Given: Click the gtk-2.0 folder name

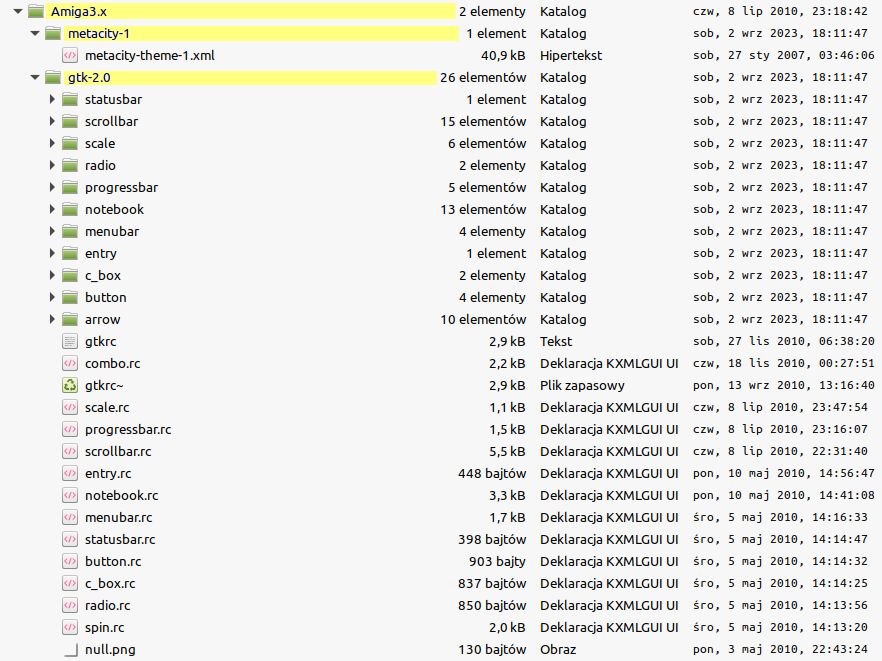Looking at the screenshot, I should tap(89, 77).
